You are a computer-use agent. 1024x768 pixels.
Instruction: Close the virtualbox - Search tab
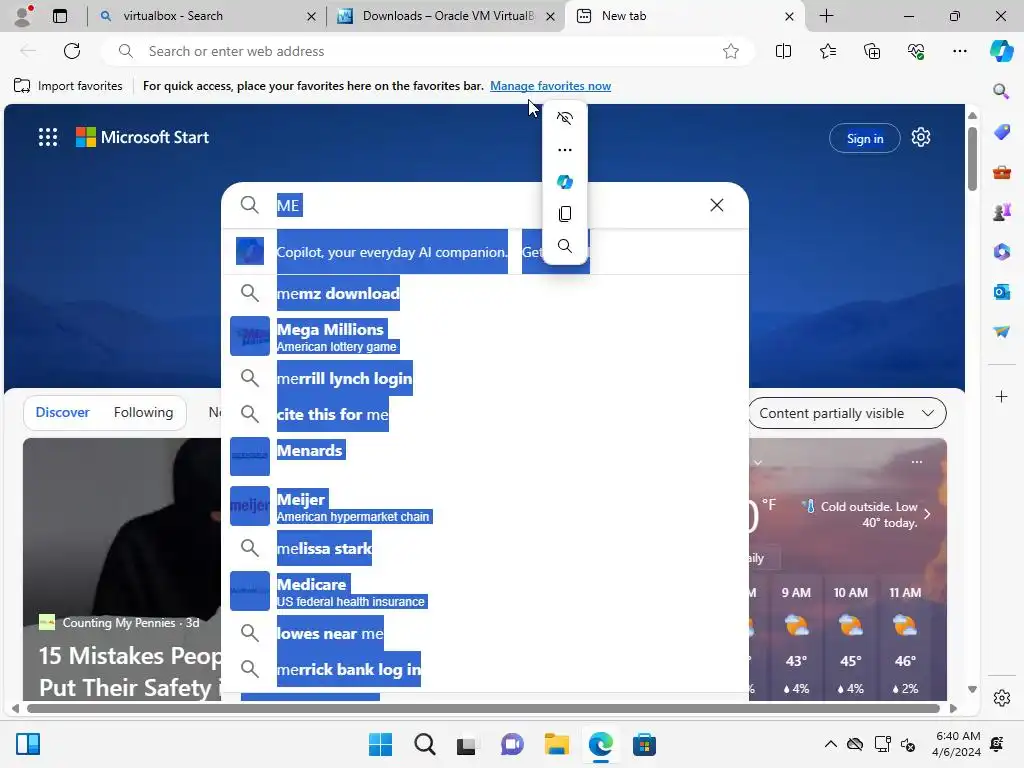click(312, 16)
